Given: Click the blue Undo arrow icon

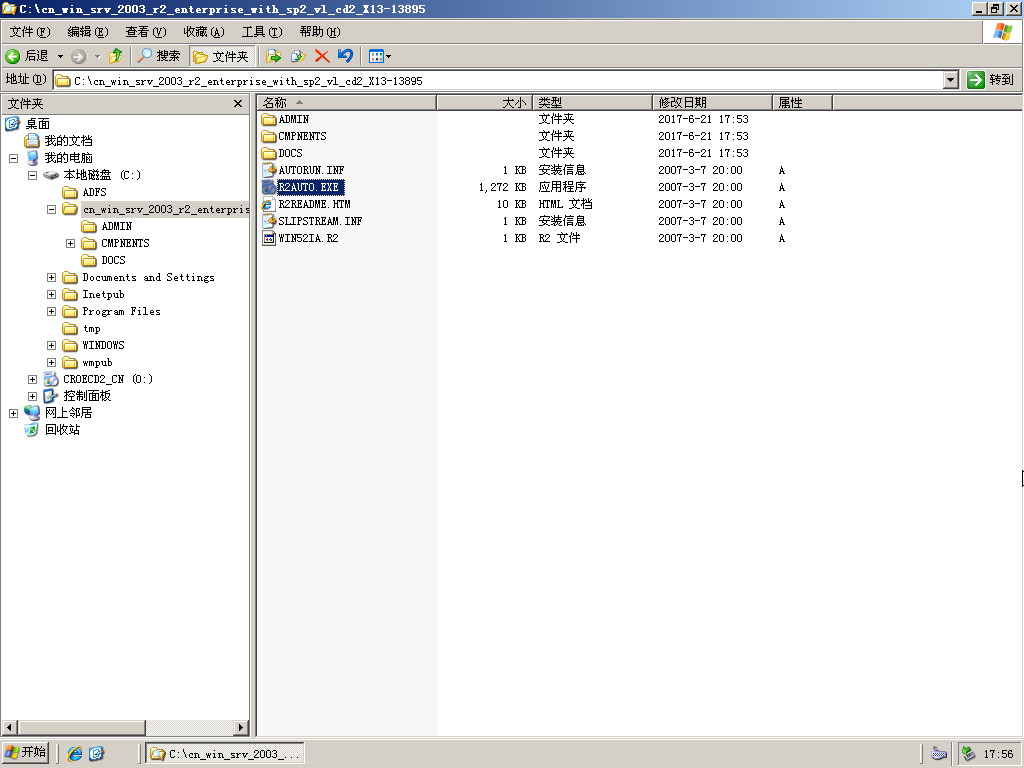Looking at the screenshot, I should (345, 56).
